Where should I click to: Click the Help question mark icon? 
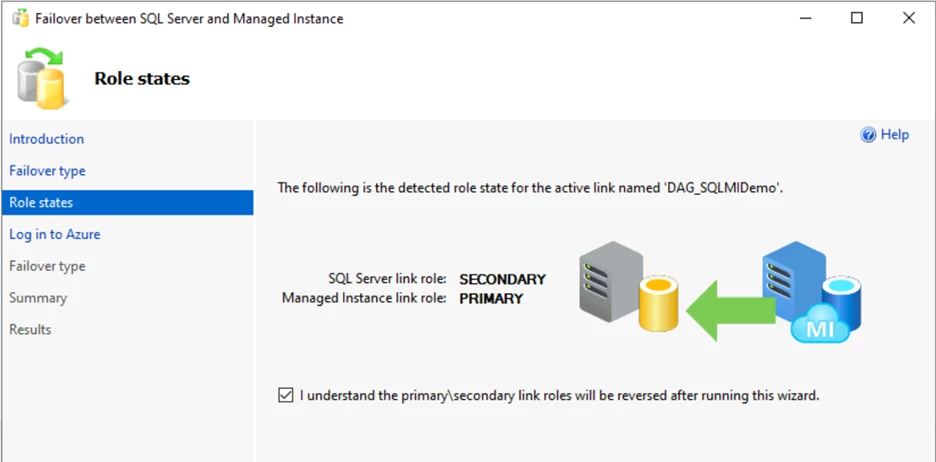pyautogui.click(x=868, y=135)
